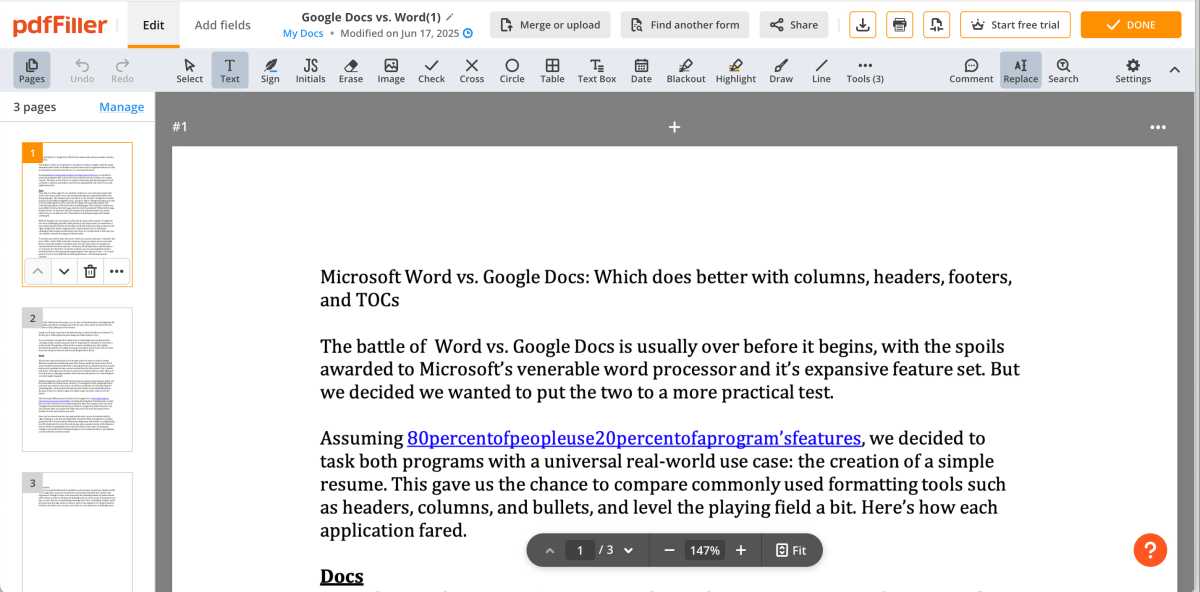Choose the Blackout tool
Screen dimensions: 1200x592
click(686, 70)
